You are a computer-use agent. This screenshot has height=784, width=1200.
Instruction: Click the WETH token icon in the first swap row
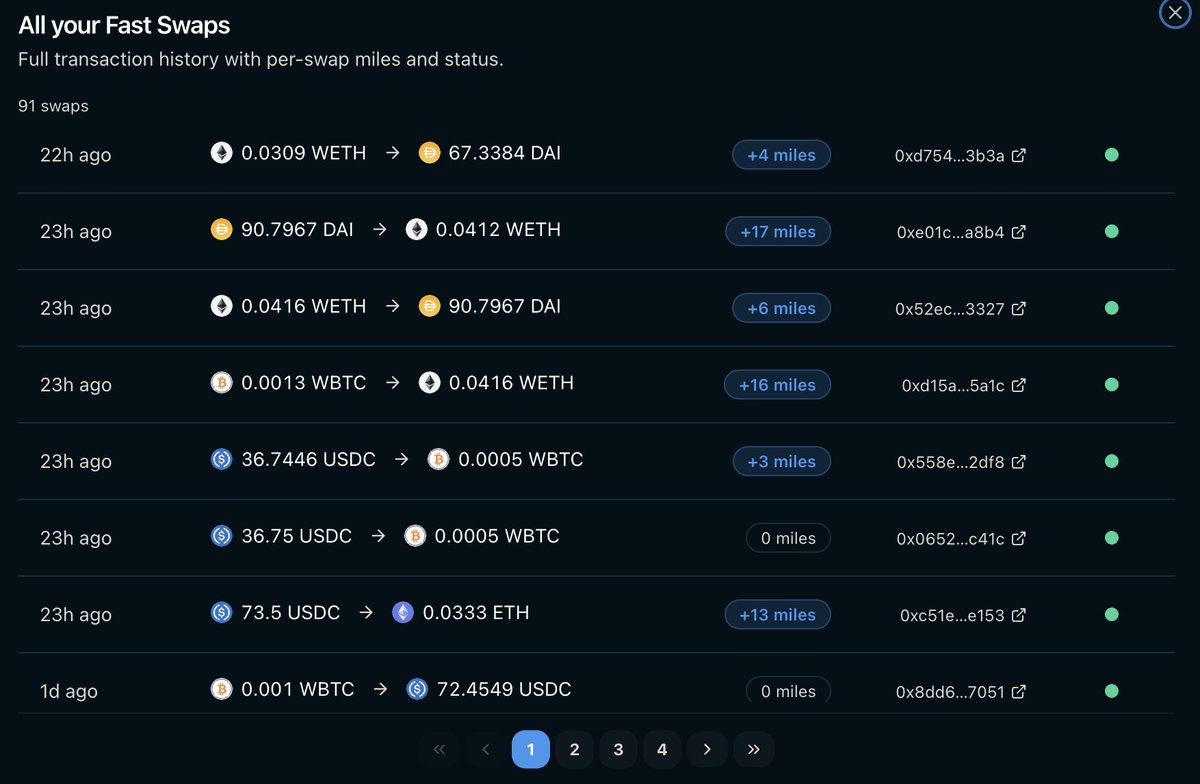(x=221, y=154)
